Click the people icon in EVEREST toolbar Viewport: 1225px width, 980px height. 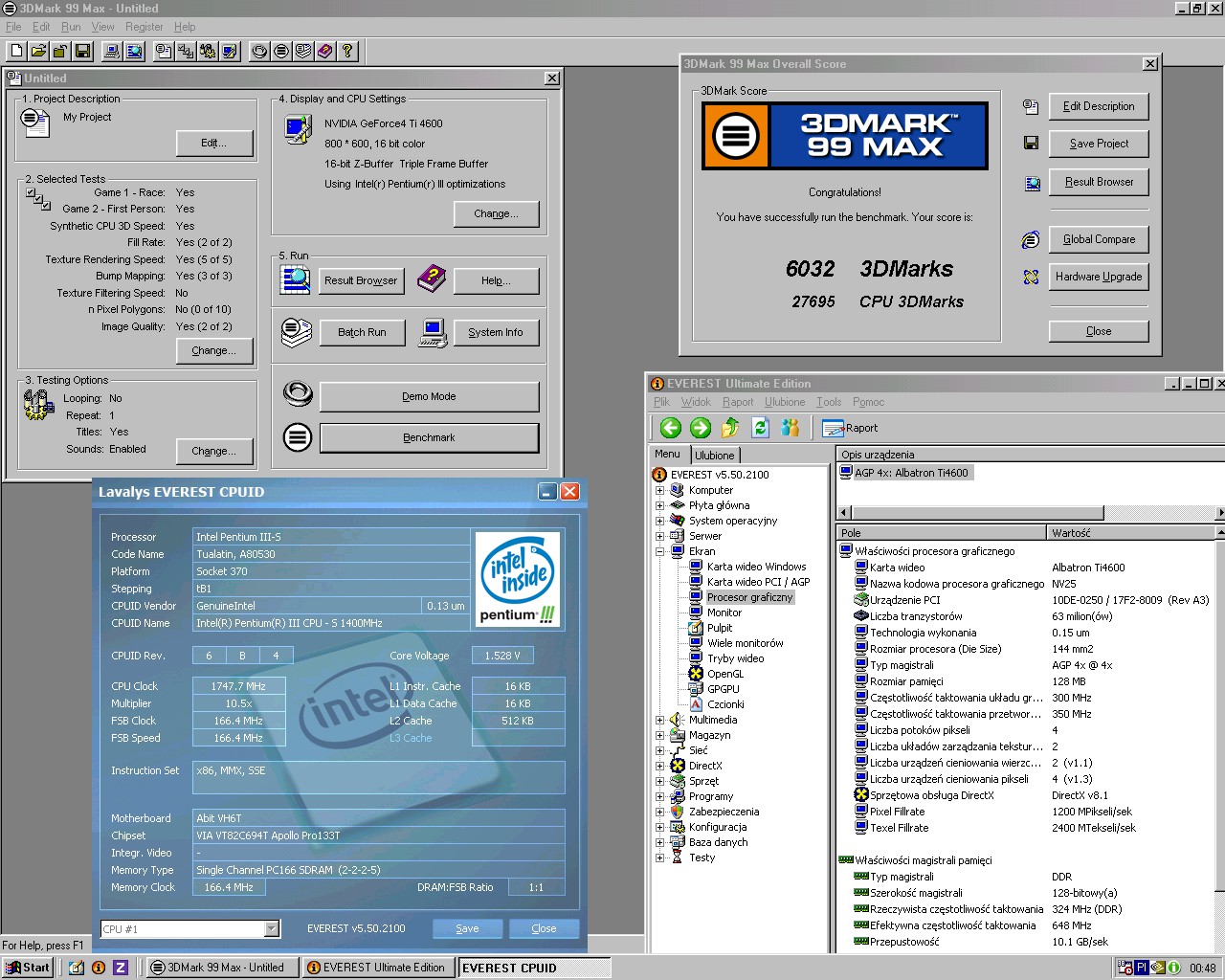(x=791, y=428)
